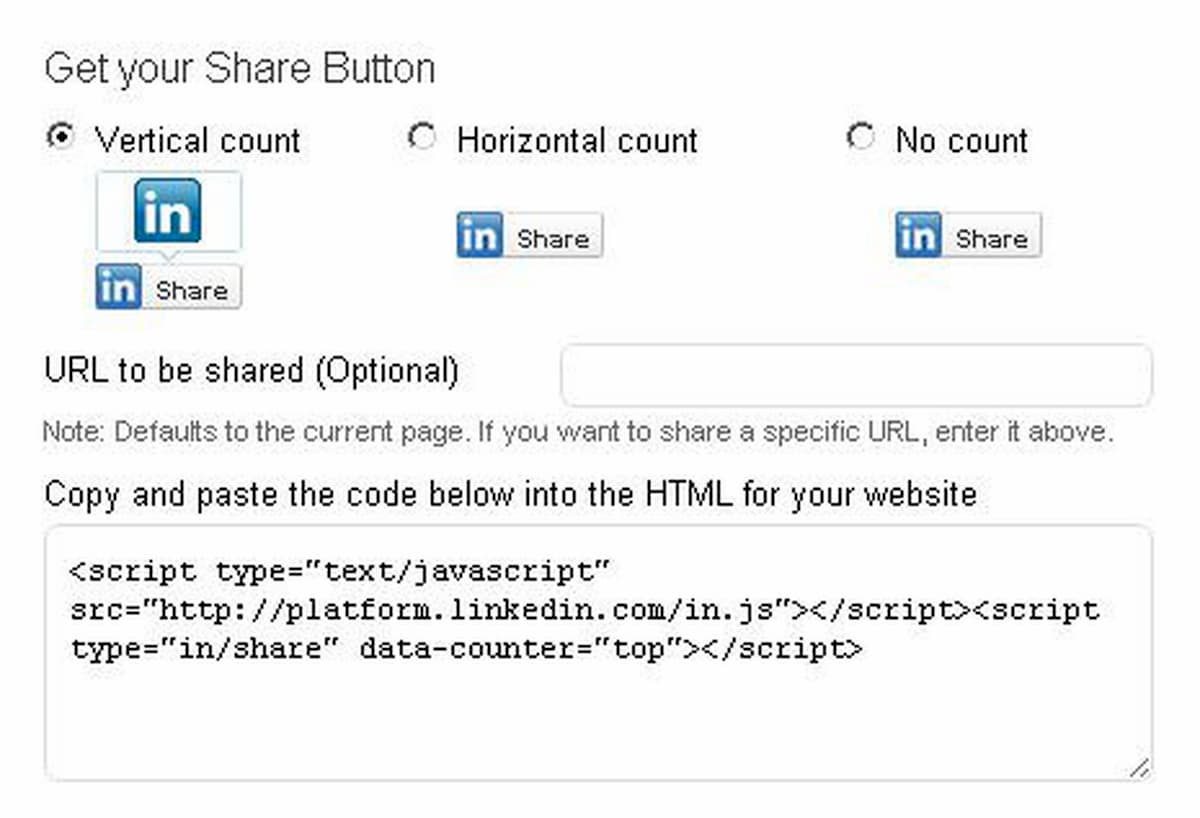This screenshot has width=1200, height=818.
Task: Click LinkedIn icon in horizontal count Share button
Action: pyautogui.click(x=479, y=236)
